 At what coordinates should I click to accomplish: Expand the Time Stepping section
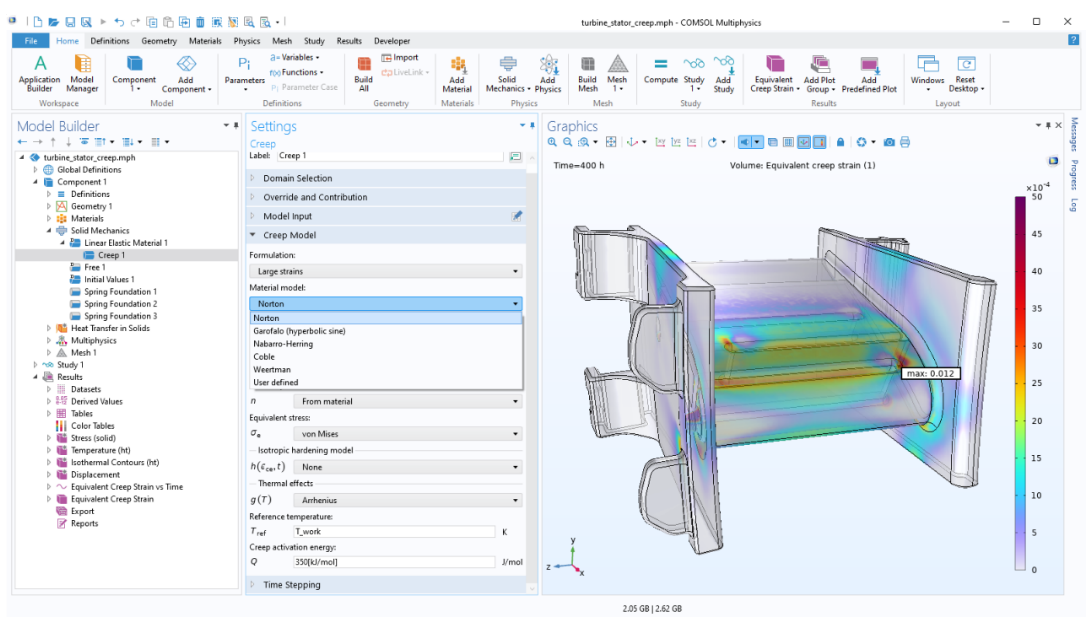pos(386,584)
